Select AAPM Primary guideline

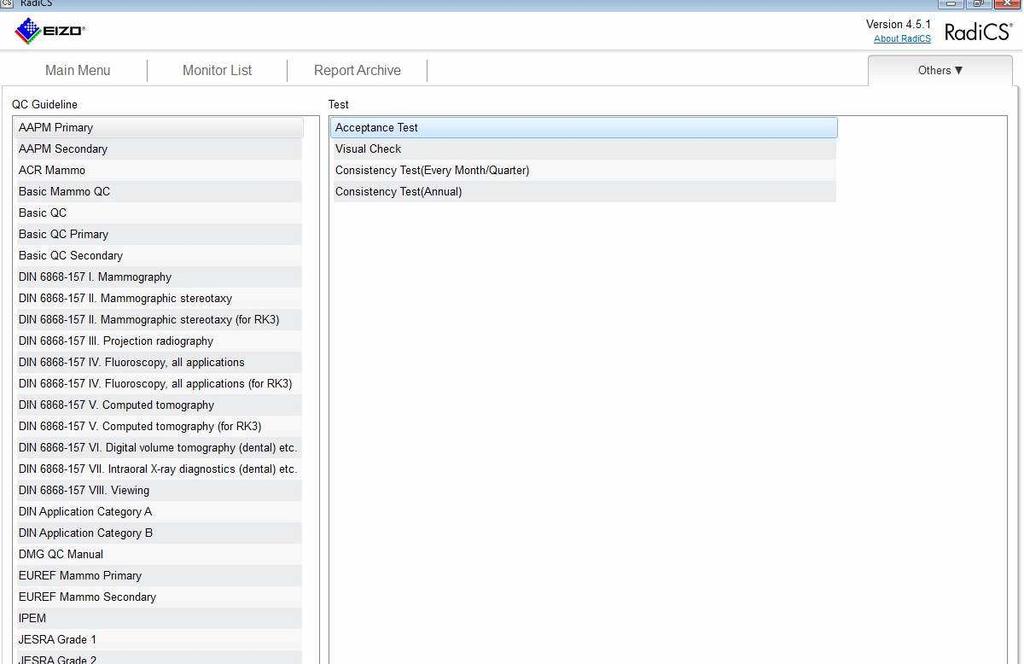(159, 128)
